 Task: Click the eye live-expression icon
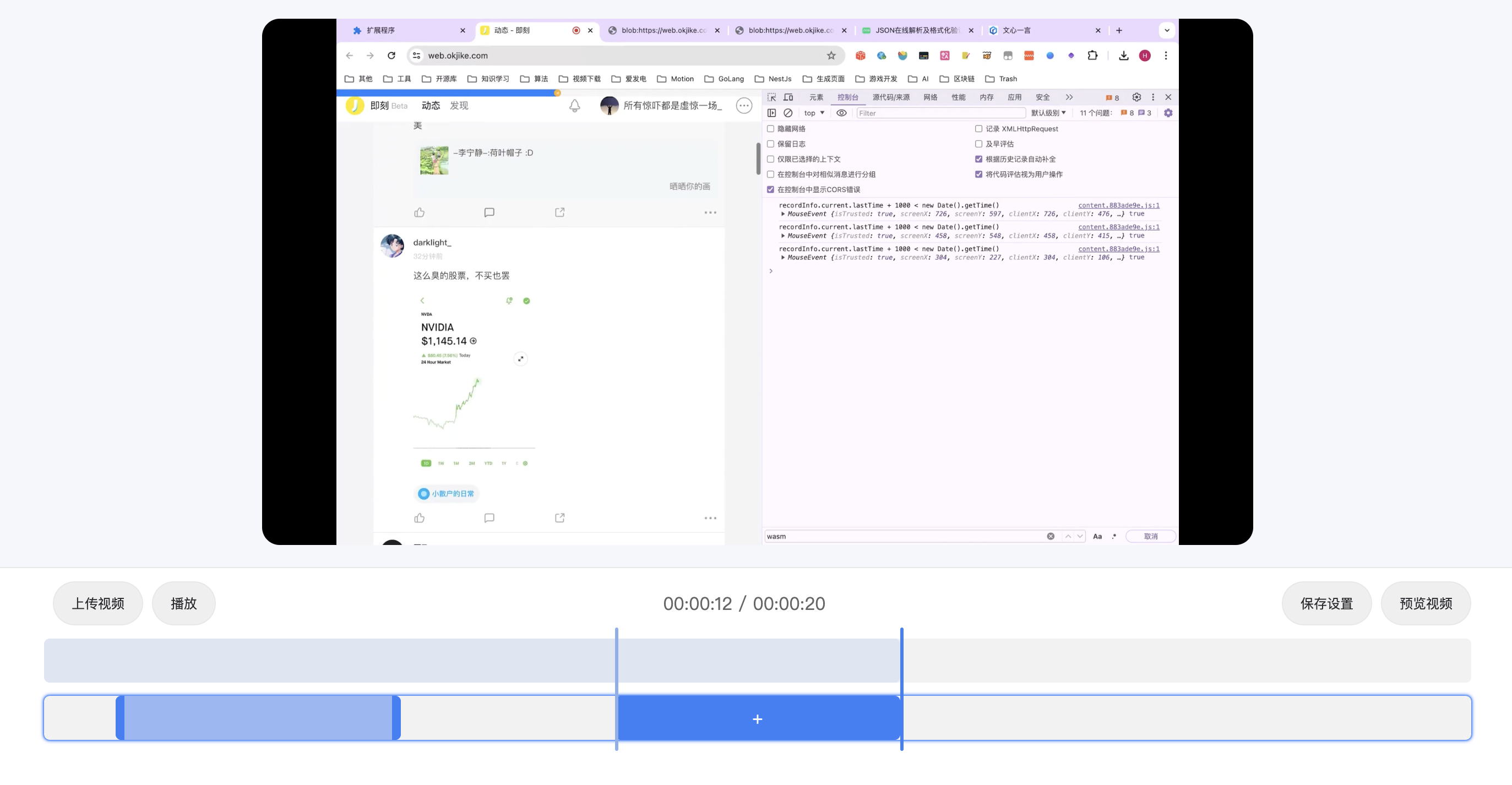[x=841, y=113]
